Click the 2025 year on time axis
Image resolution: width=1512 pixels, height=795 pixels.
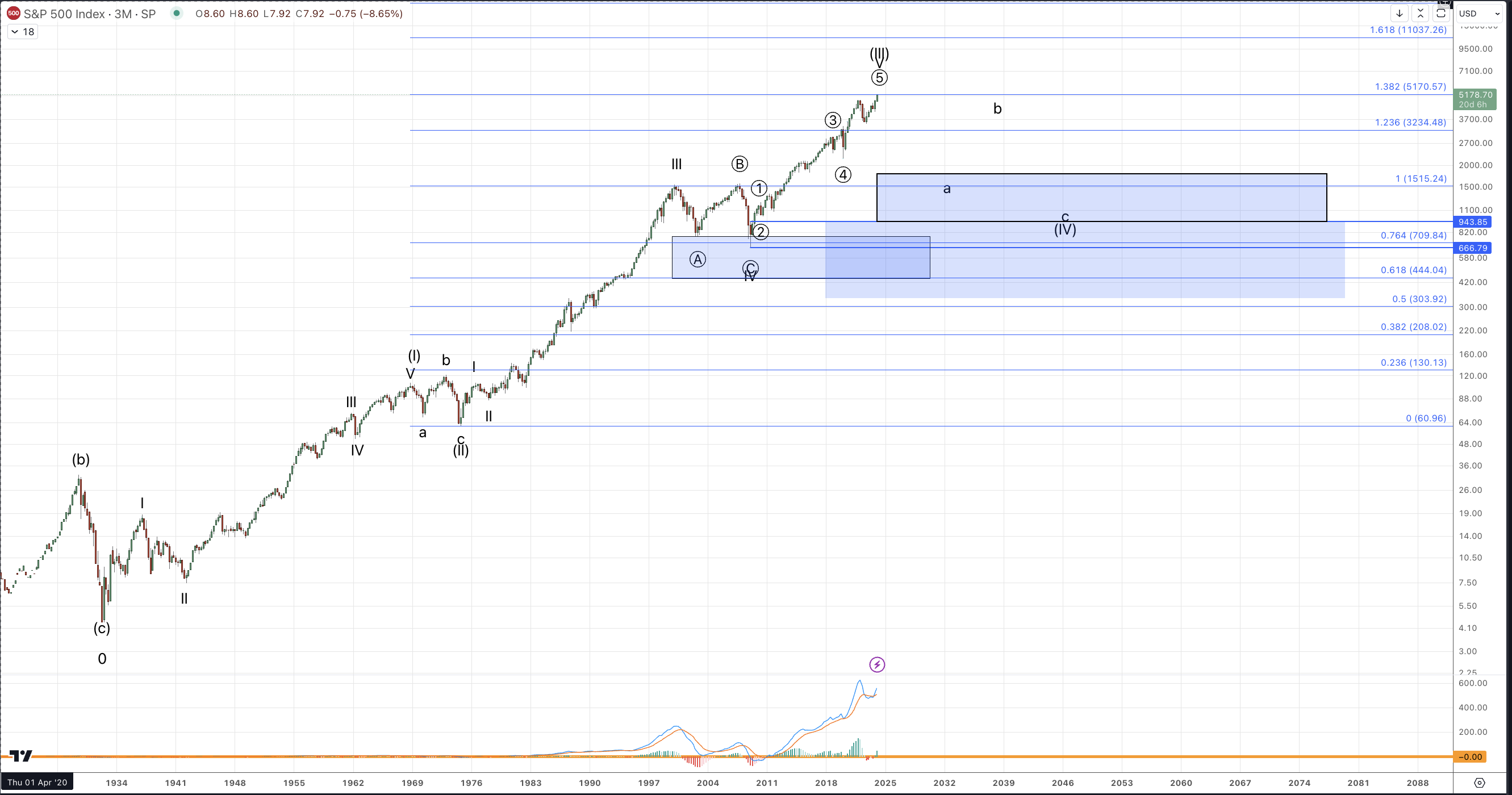(x=886, y=783)
